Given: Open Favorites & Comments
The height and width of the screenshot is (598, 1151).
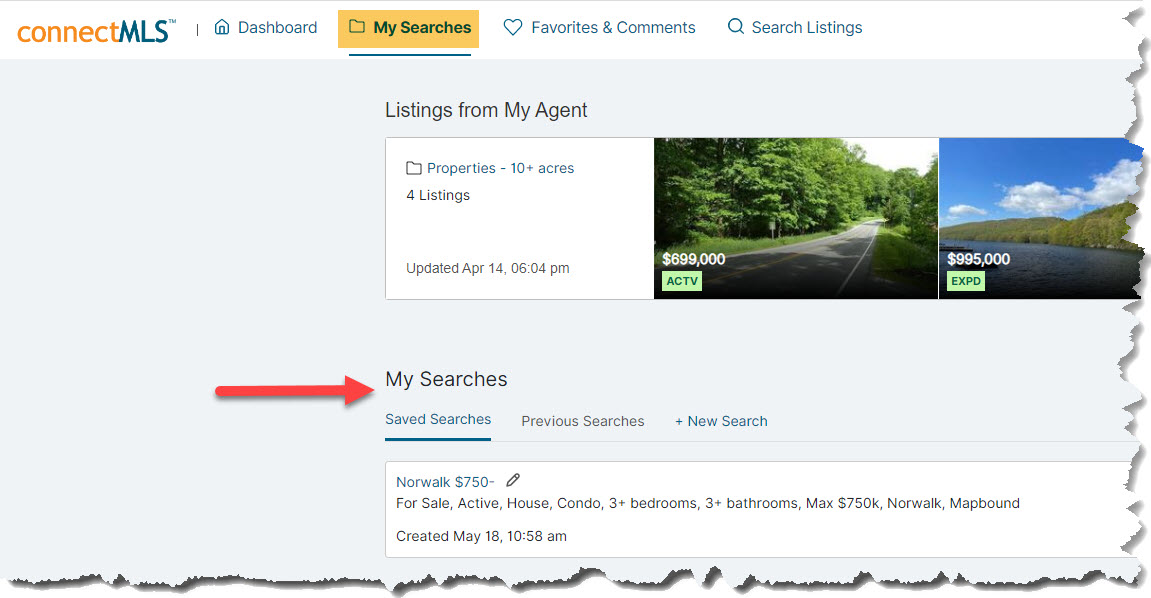Looking at the screenshot, I should click(x=599, y=27).
